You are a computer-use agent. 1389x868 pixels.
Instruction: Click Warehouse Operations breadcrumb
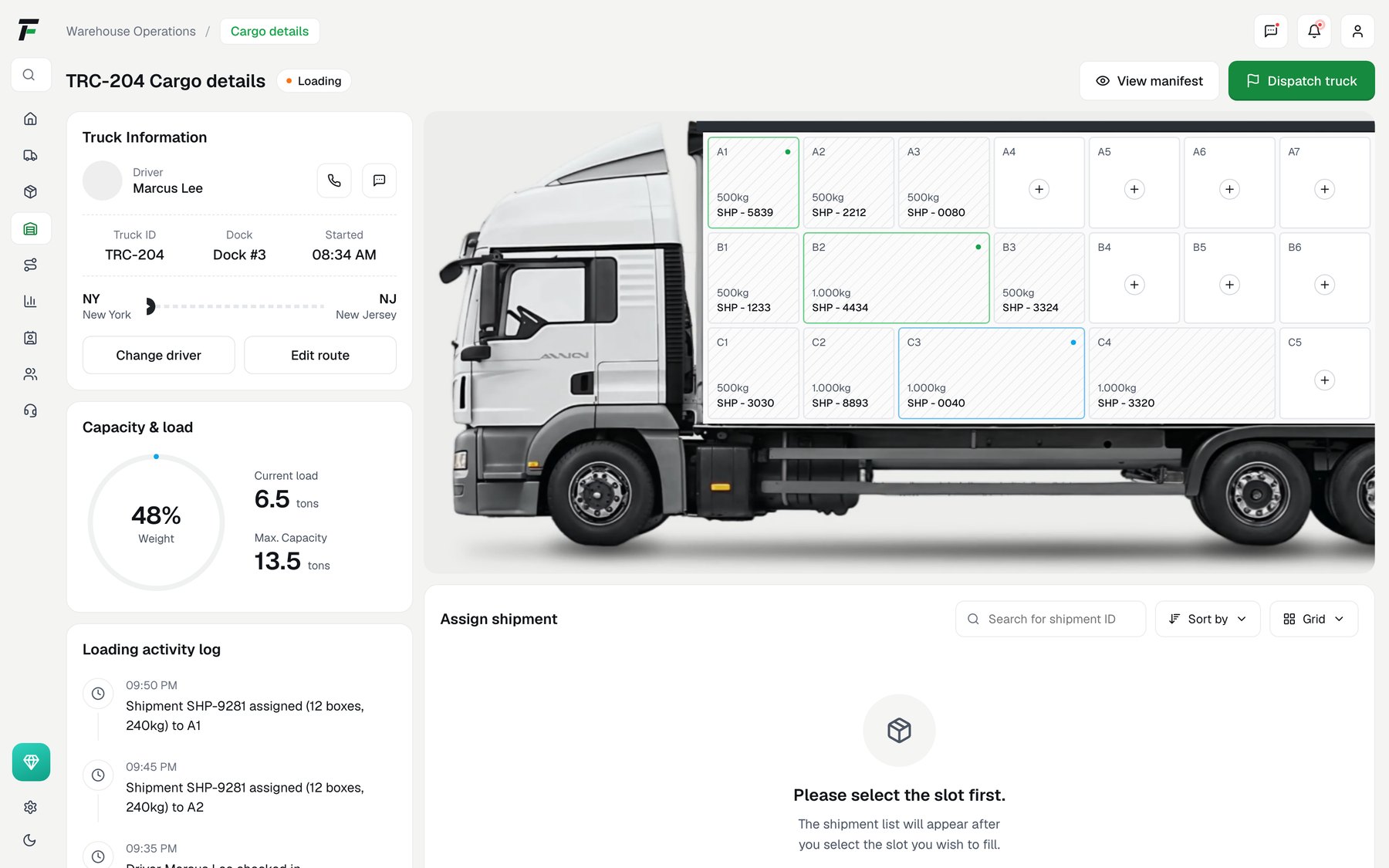[x=131, y=31]
